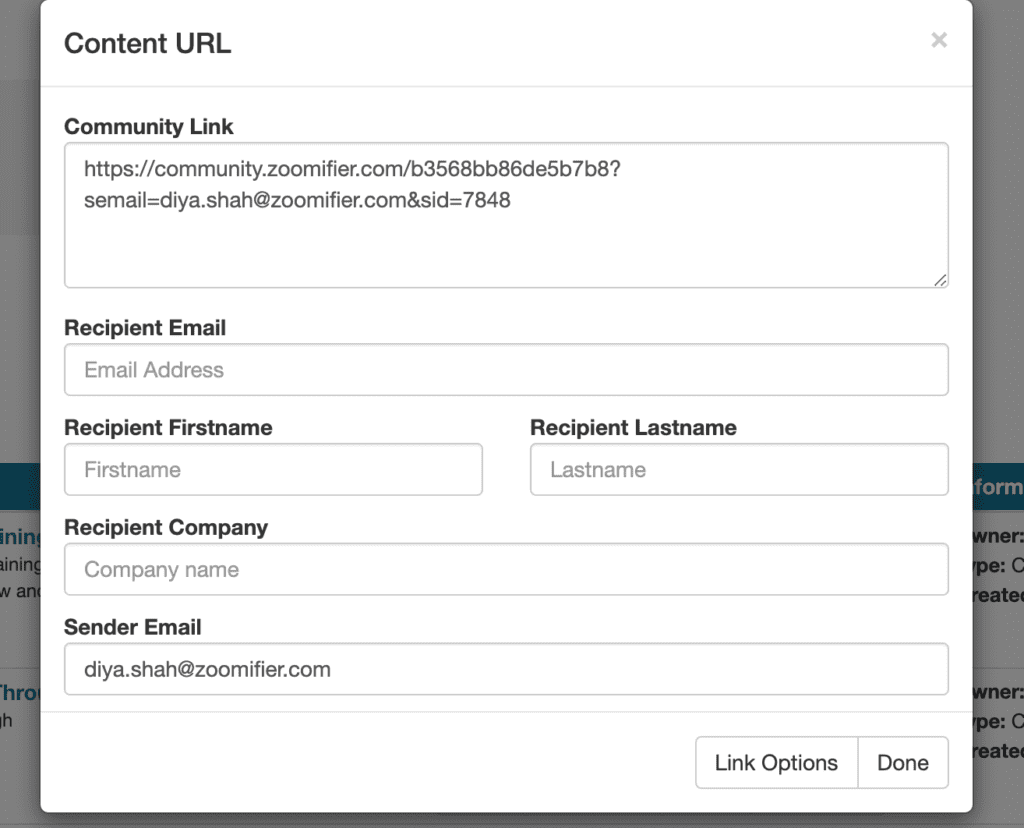Click the Recipient Email label
Viewport: 1024px width, 828px height.
[145, 328]
